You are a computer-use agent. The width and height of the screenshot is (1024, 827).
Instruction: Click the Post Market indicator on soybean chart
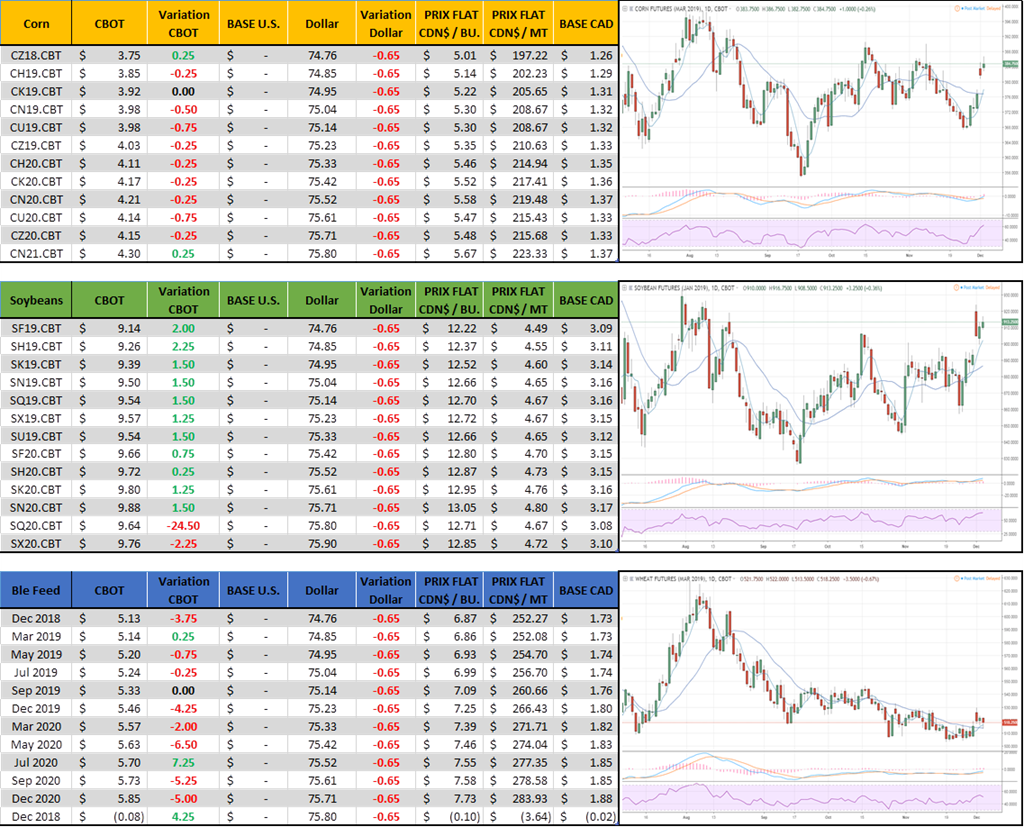pos(971,288)
